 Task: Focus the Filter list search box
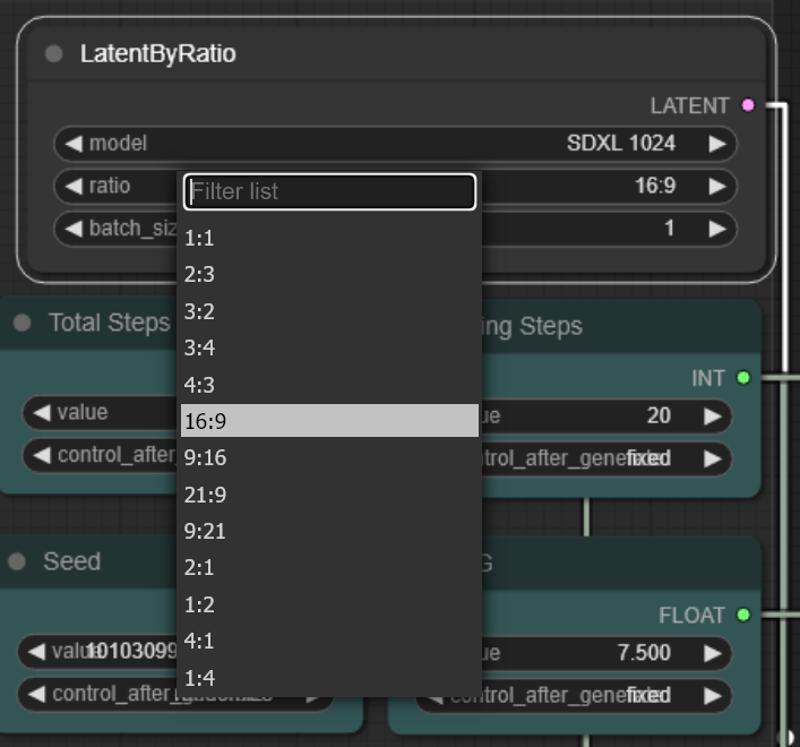pos(330,191)
